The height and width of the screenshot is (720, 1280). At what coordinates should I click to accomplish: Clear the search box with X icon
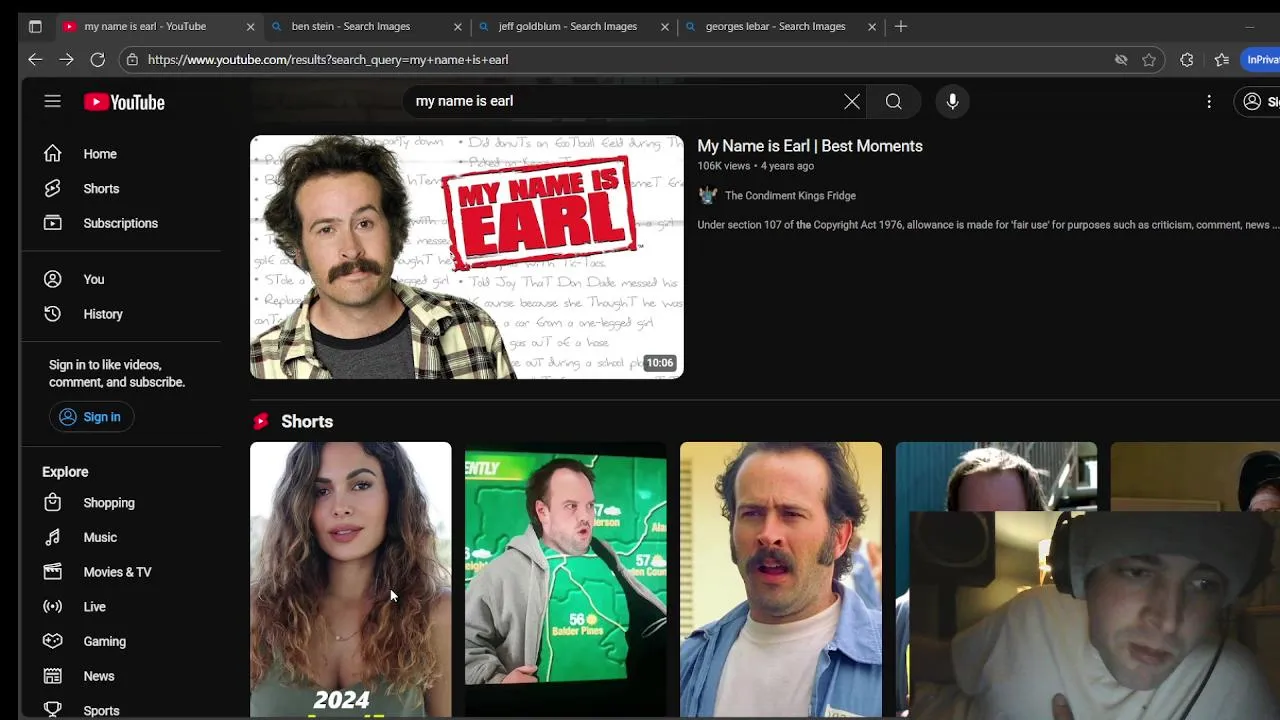pyautogui.click(x=852, y=101)
